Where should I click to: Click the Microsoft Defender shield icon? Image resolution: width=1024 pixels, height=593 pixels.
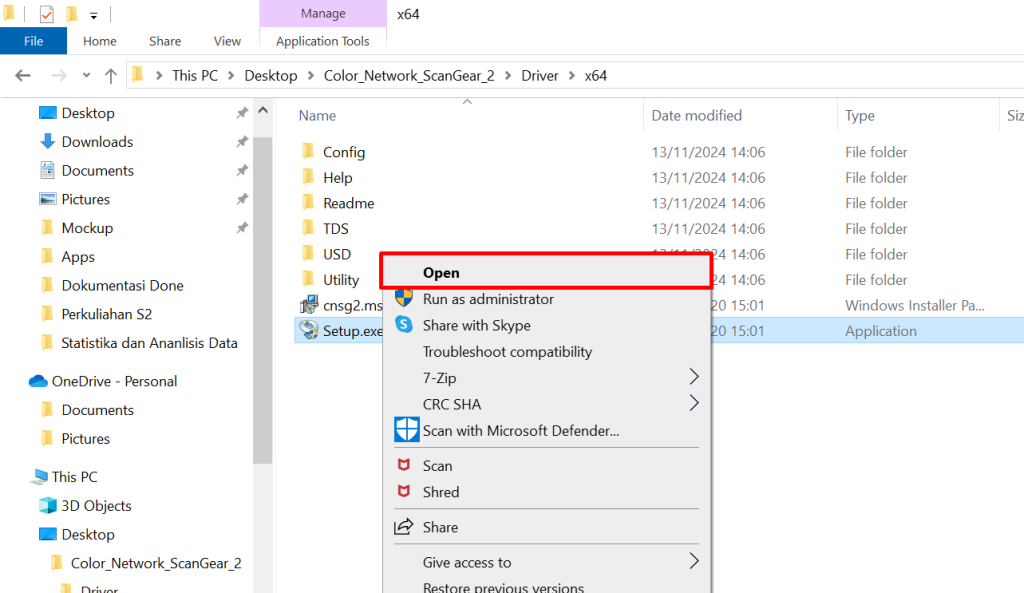(x=406, y=430)
